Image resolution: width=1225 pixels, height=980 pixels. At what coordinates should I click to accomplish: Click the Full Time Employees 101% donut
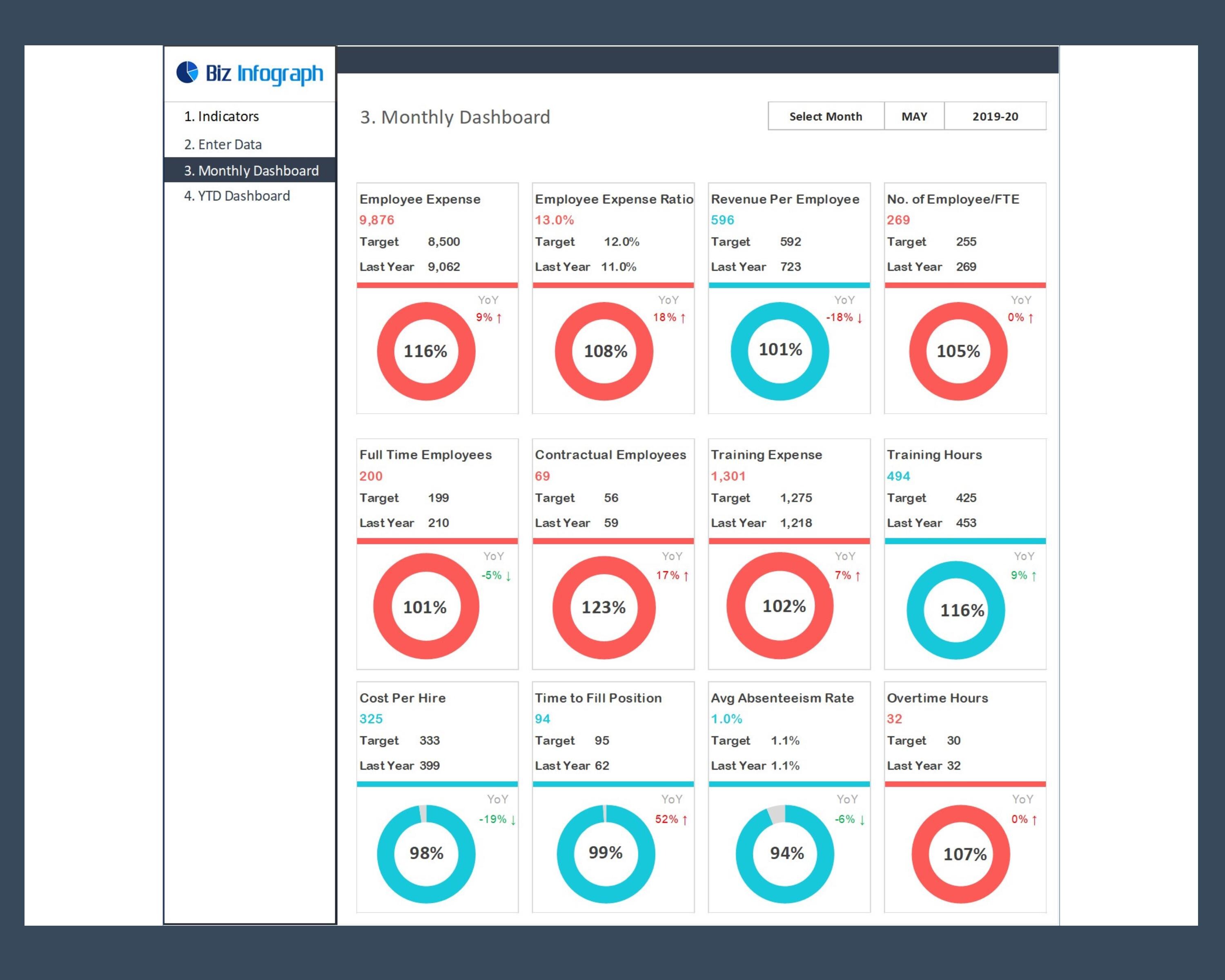(x=426, y=606)
